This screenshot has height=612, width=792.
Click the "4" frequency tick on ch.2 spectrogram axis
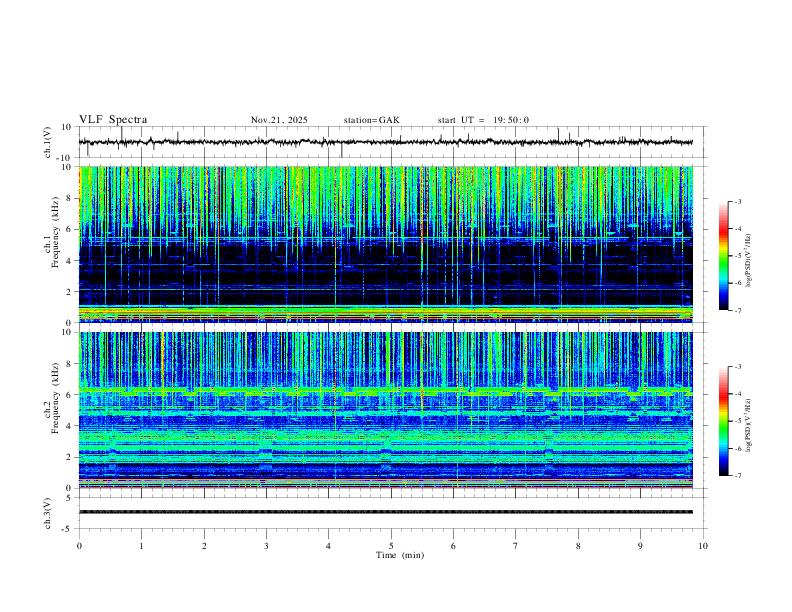pyautogui.click(x=70, y=426)
